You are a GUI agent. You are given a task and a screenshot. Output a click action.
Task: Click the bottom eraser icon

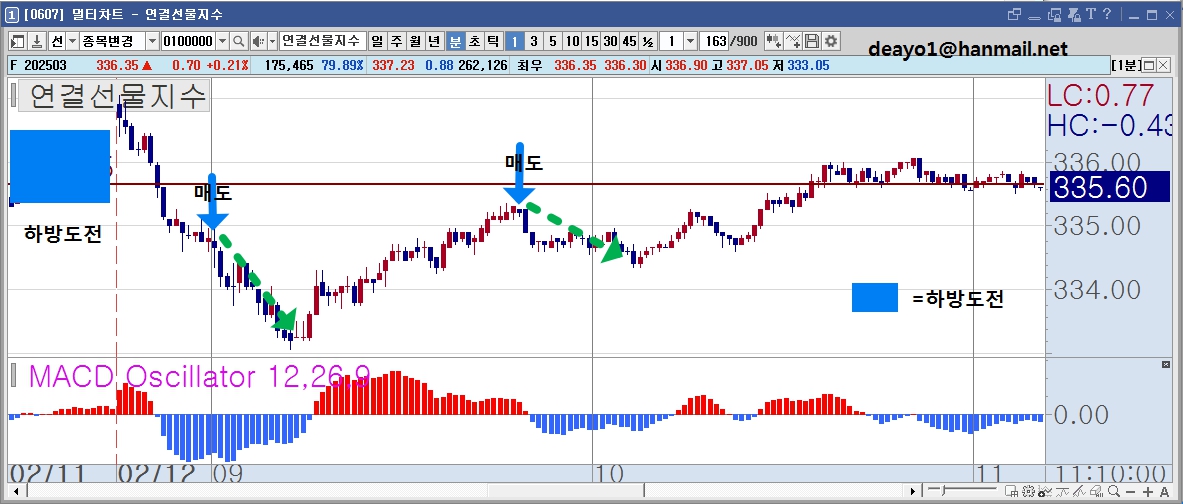click(x=1096, y=491)
